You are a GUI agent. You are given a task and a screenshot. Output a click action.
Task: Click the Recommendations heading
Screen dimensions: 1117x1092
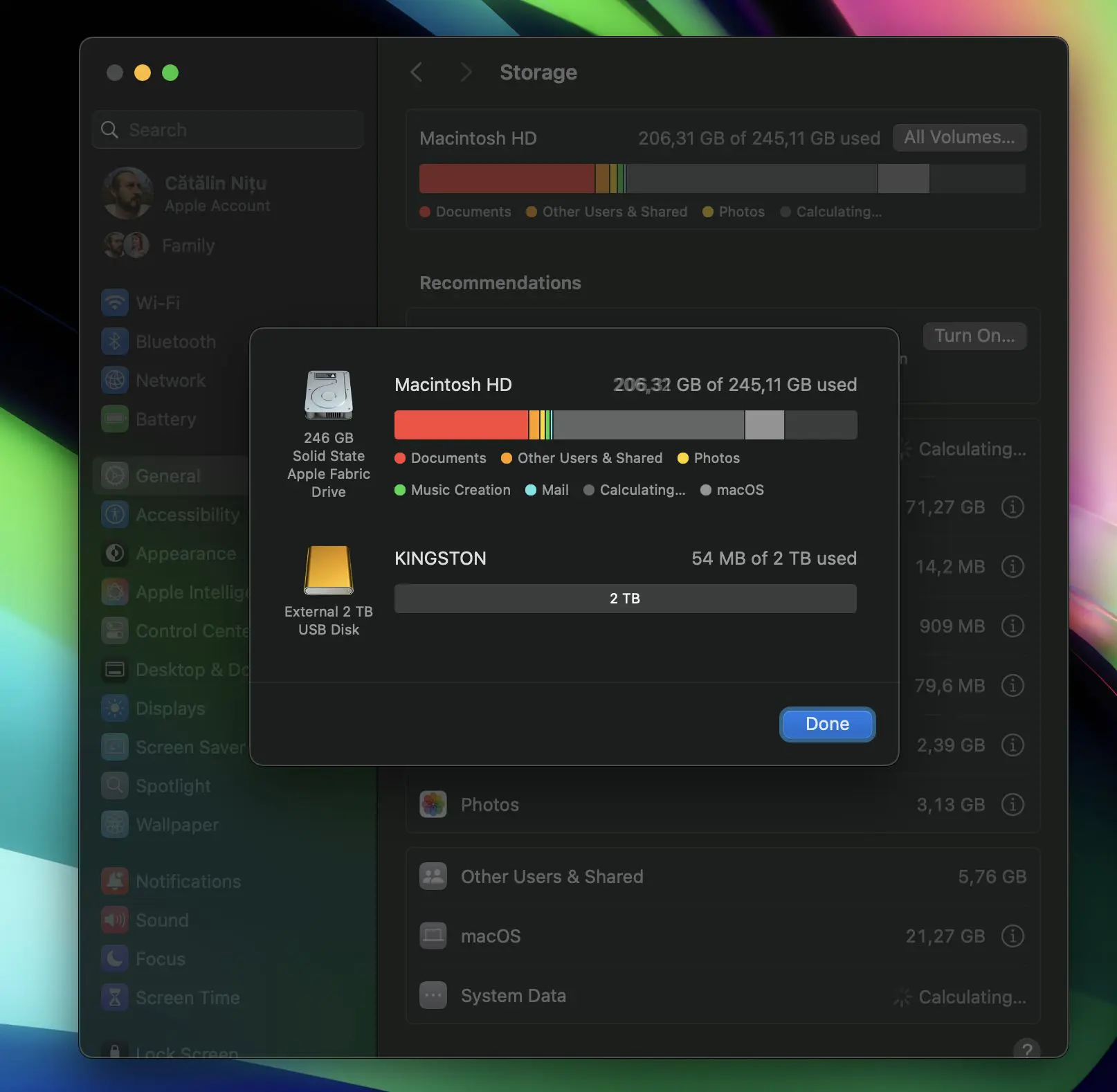[x=500, y=282]
